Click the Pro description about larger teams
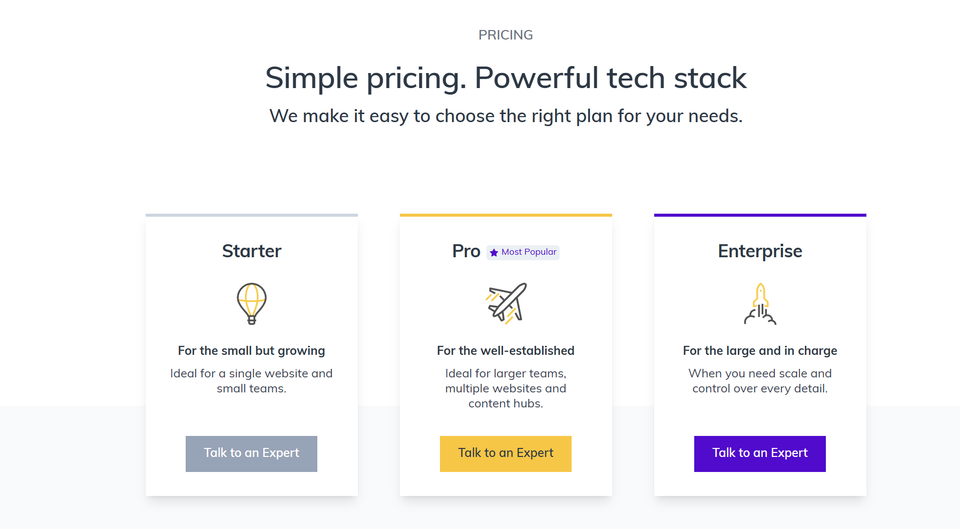The height and width of the screenshot is (529, 960). (506, 388)
